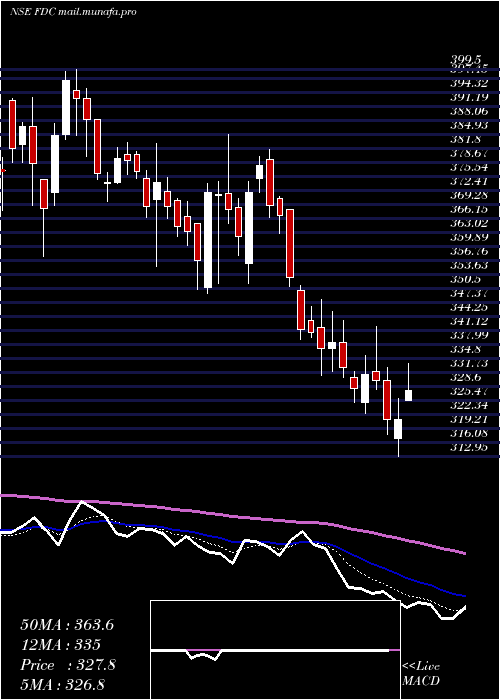The image size is (500, 700).
Task: Click the 350.5 price label
Action: (x=466, y=279)
